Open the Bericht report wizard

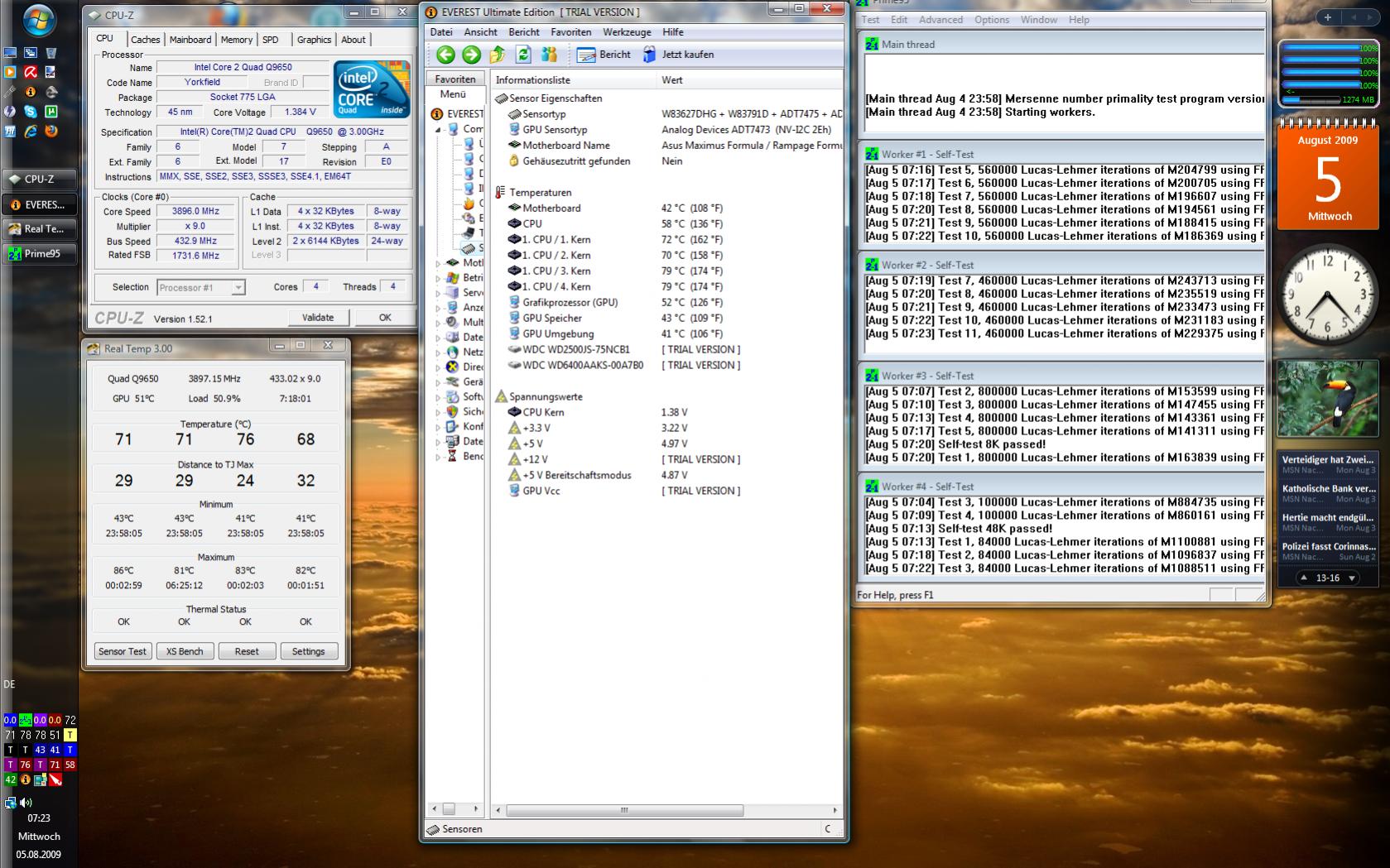(604, 55)
